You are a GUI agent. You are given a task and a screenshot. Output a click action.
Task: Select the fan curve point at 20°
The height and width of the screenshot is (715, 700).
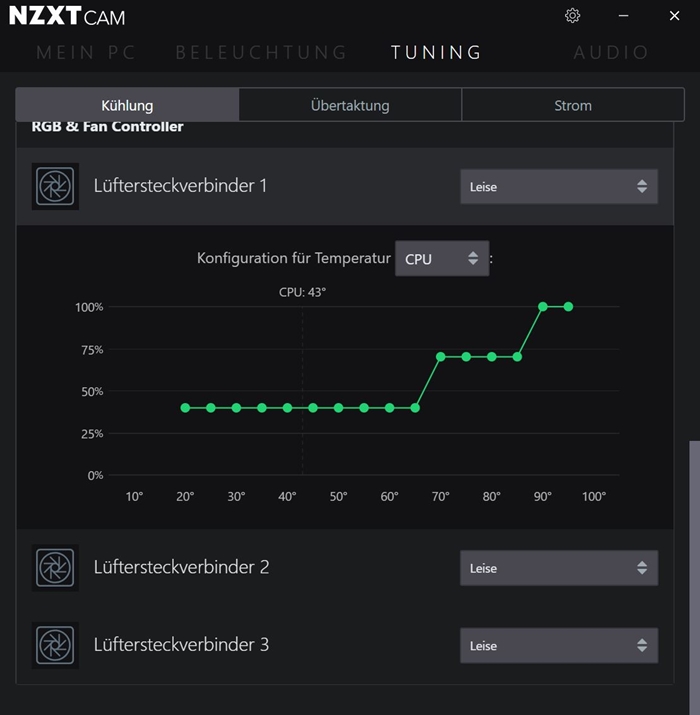click(x=185, y=408)
